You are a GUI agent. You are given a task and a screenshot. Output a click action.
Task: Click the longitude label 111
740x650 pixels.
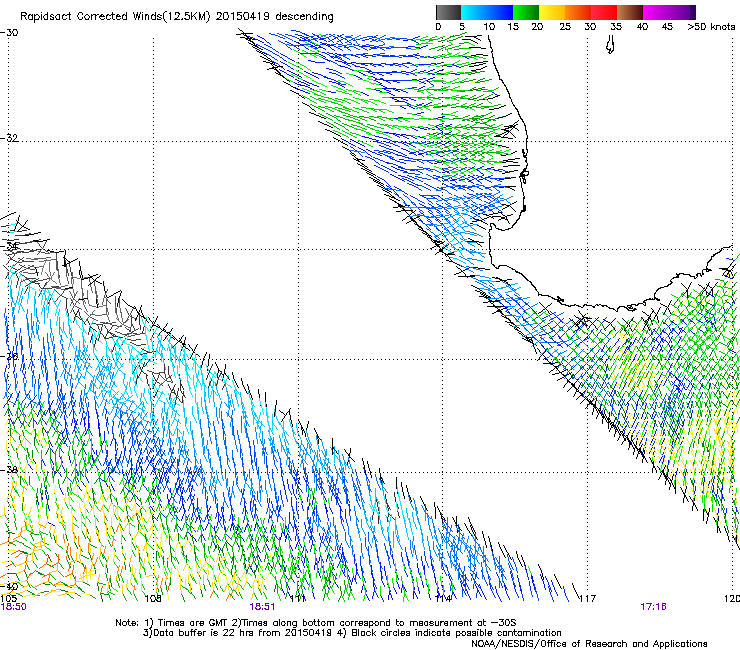coord(297,599)
